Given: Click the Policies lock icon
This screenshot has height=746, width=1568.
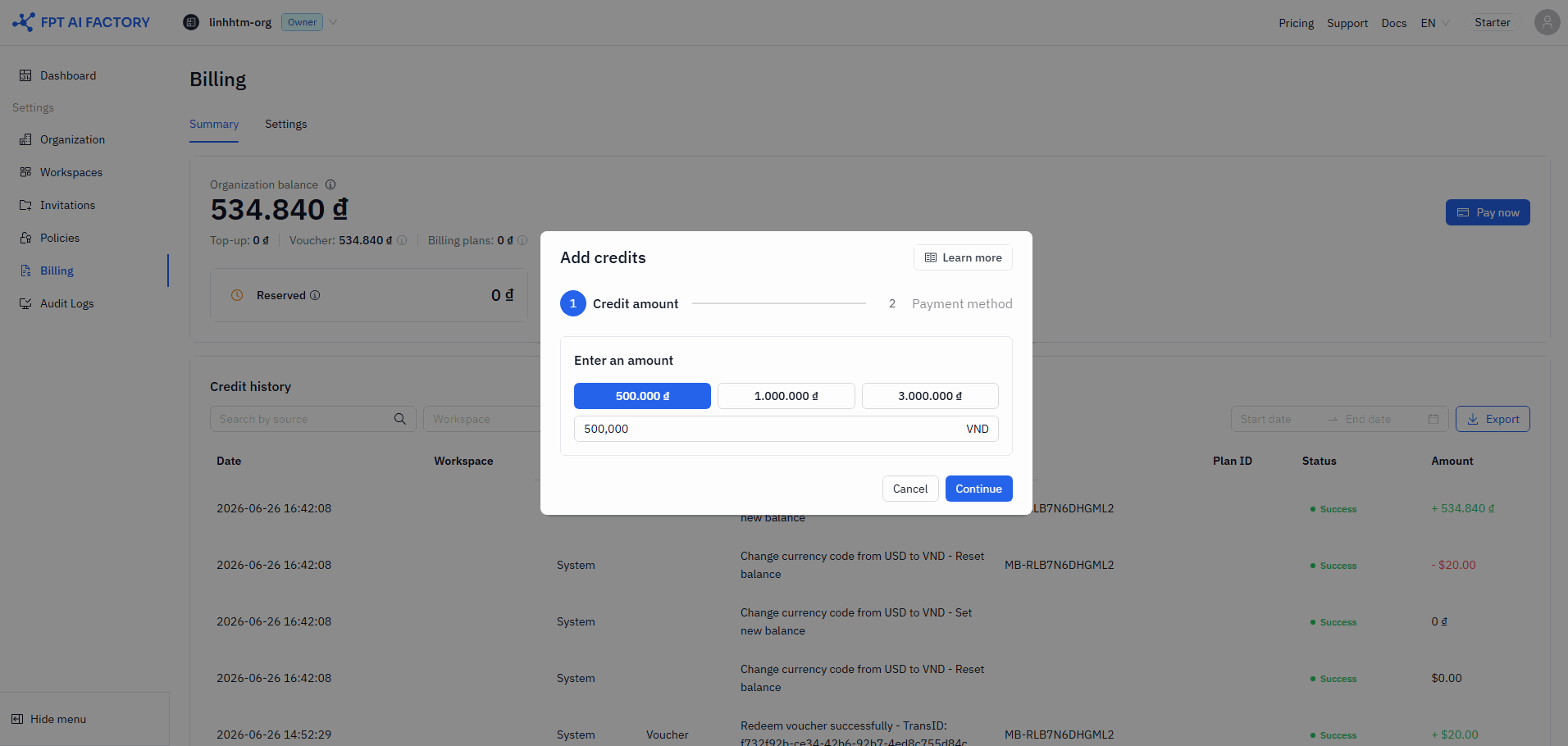Looking at the screenshot, I should pyautogui.click(x=25, y=238).
